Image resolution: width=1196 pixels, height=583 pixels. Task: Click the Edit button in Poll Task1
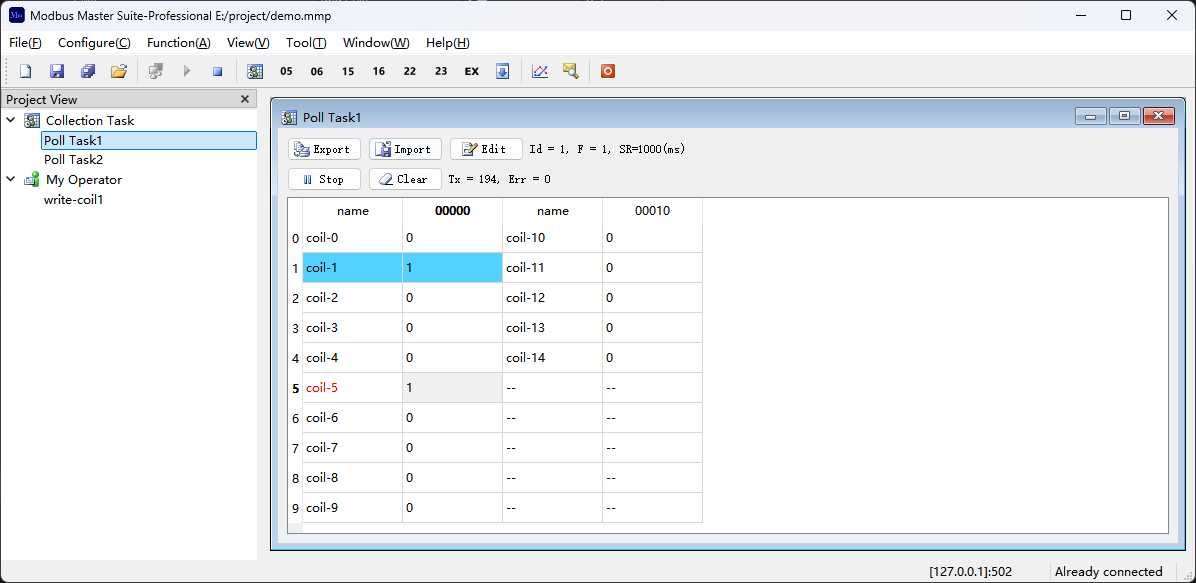[x=486, y=149]
